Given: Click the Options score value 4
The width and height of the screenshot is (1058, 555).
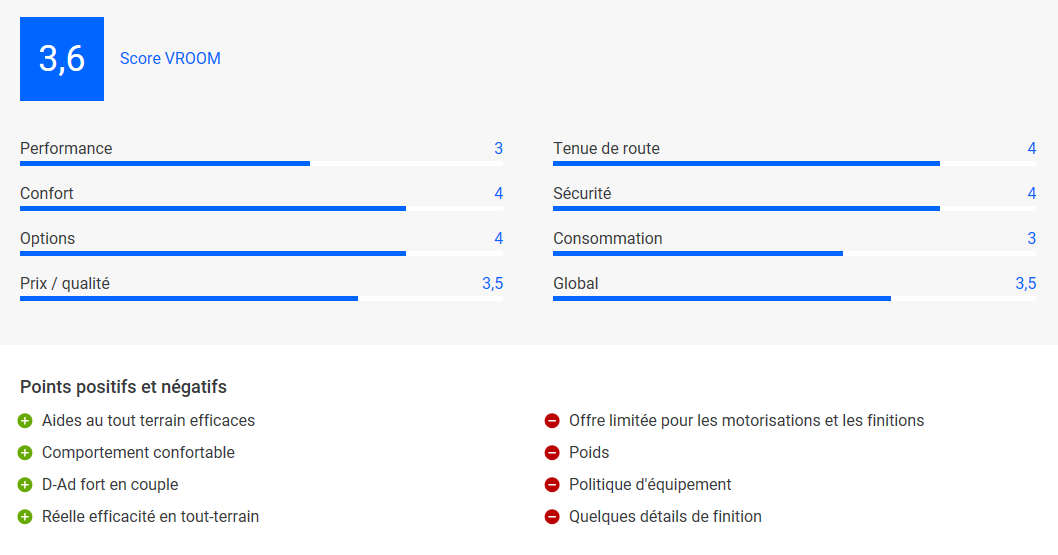Looking at the screenshot, I should [x=499, y=238].
